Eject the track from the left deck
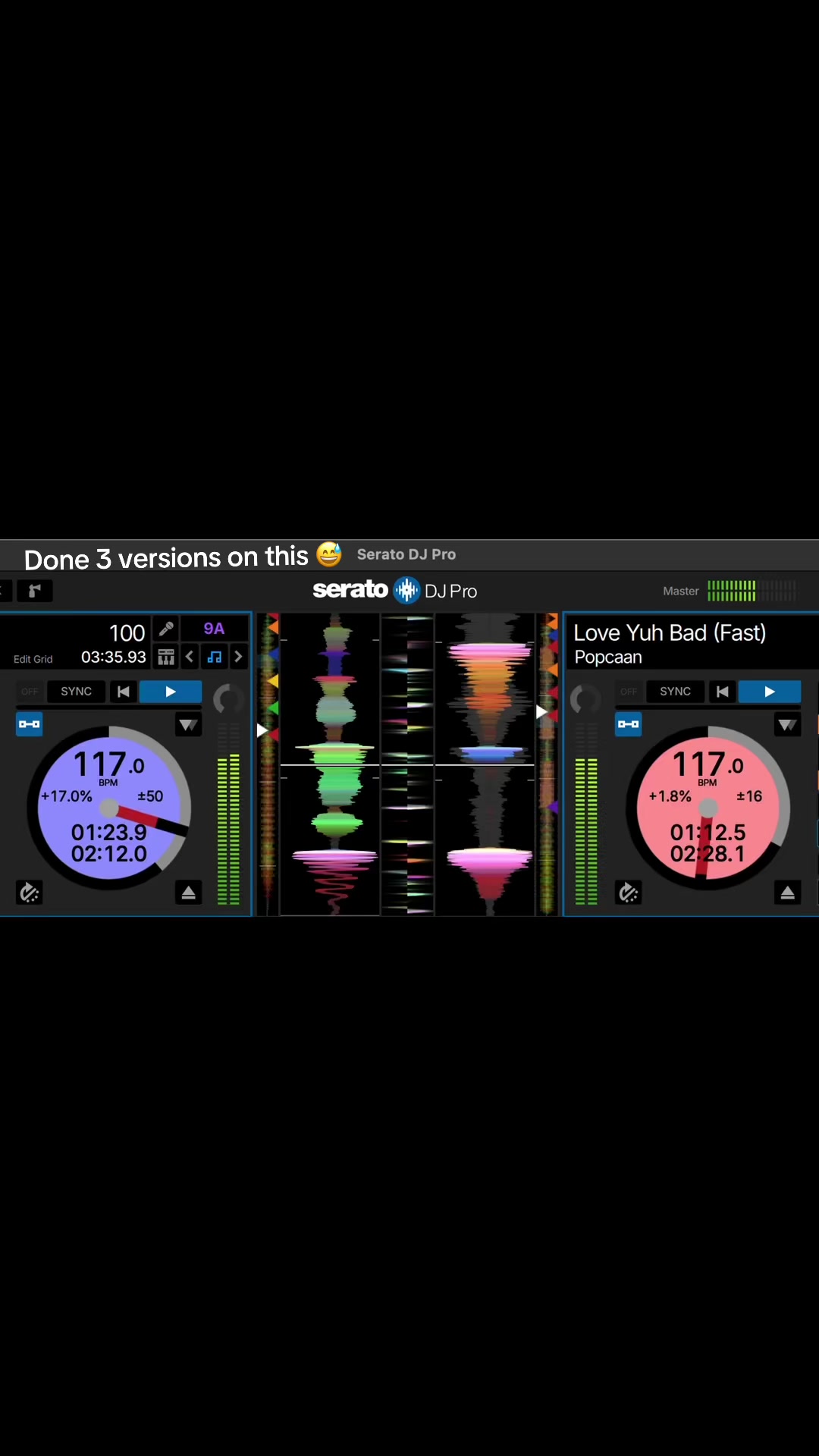The height and width of the screenshot is (1456, 819). click(188, 893)
